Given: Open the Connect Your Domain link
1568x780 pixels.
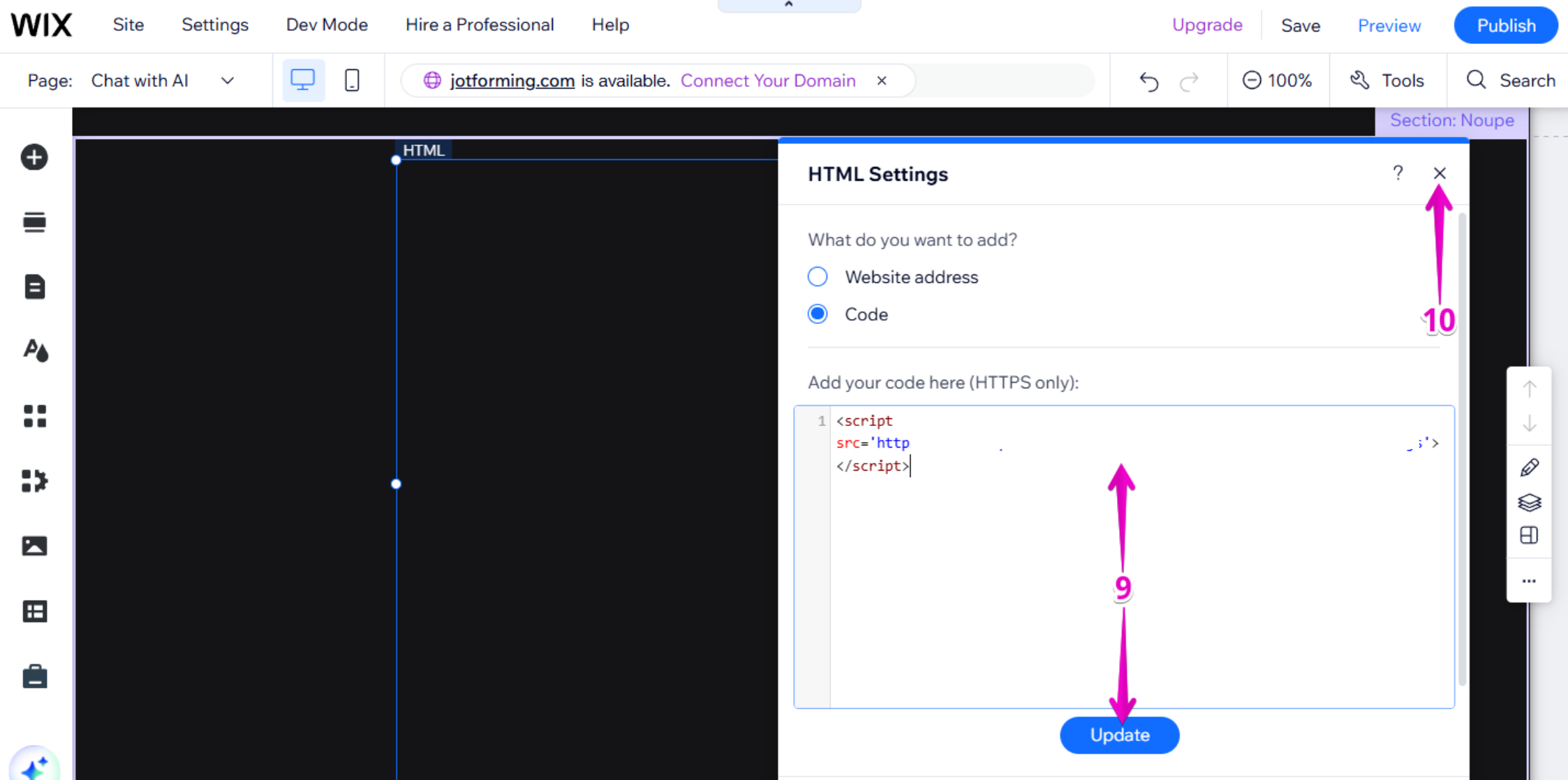Looking at the screenshot, I should coord(767,80).
